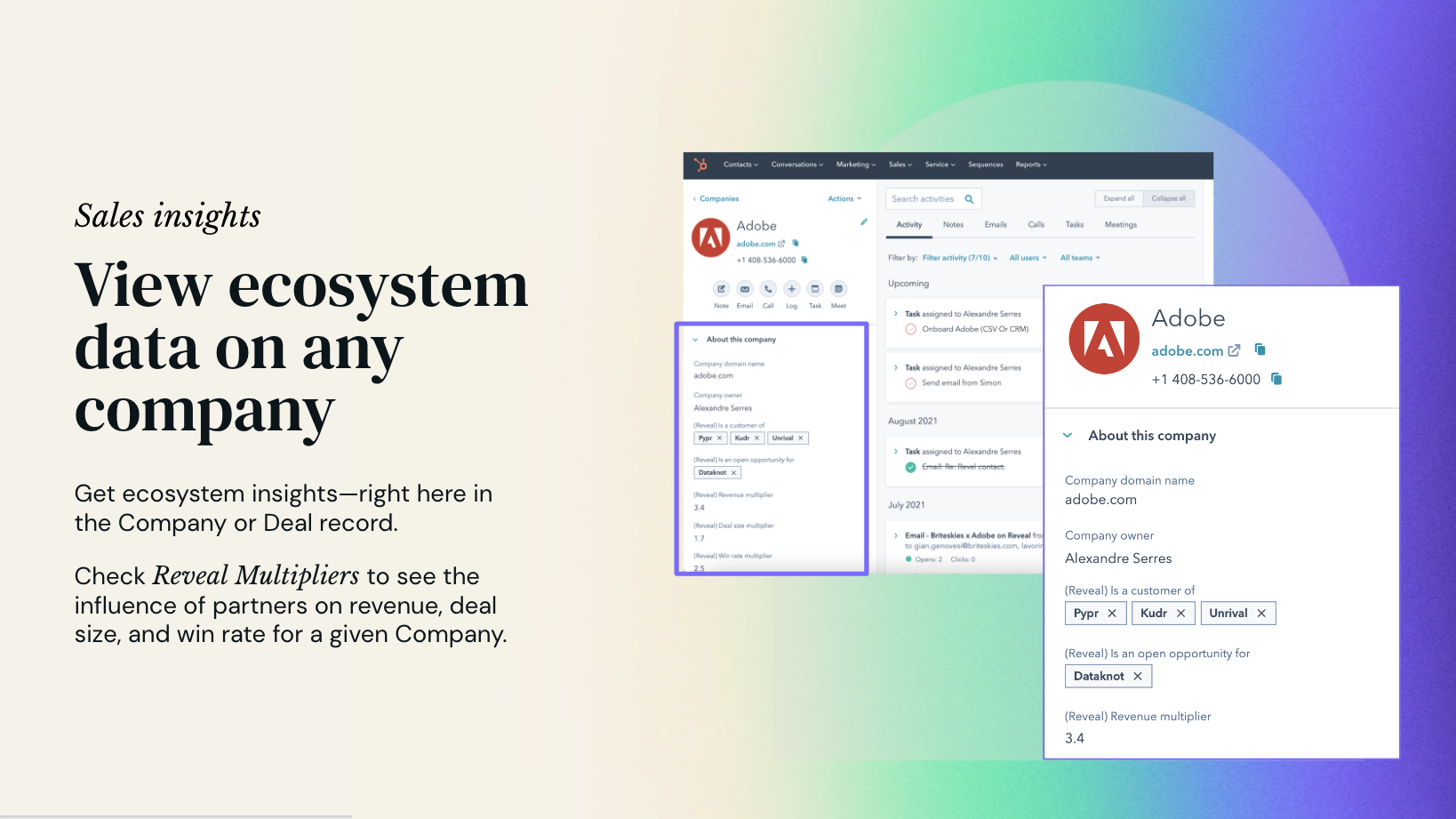Mark Send email from Simon task complete
Image resolution: width=1456 pixels, height=819 pixels.
point(910,383)
